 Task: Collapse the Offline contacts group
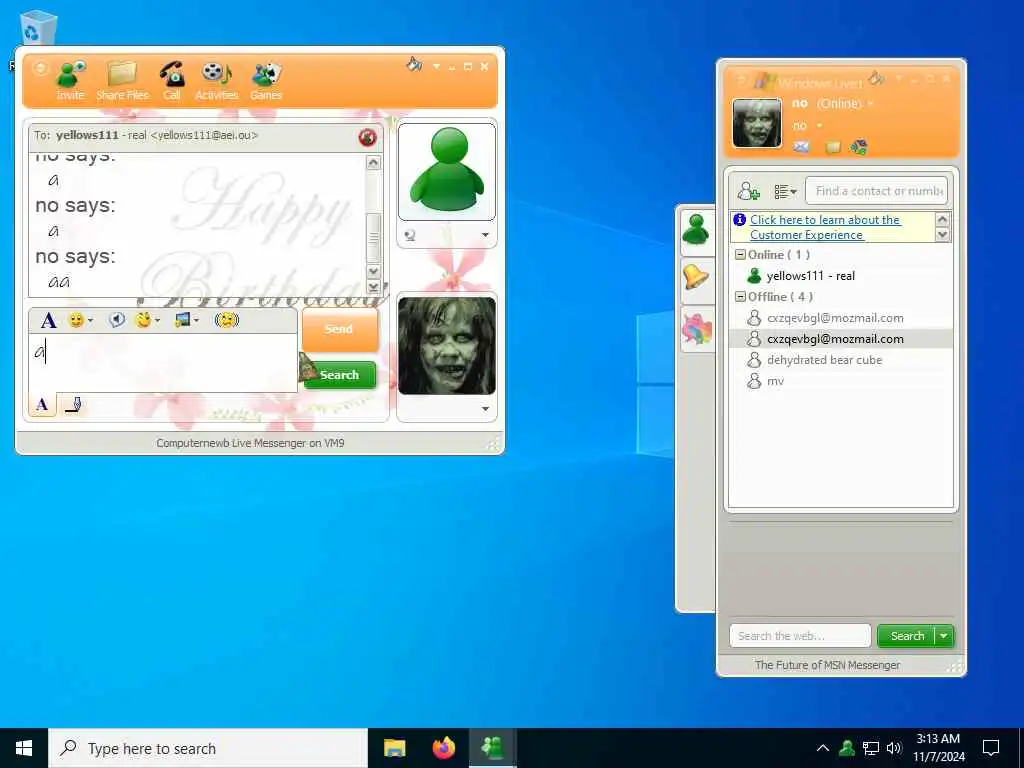coord(740,296)
